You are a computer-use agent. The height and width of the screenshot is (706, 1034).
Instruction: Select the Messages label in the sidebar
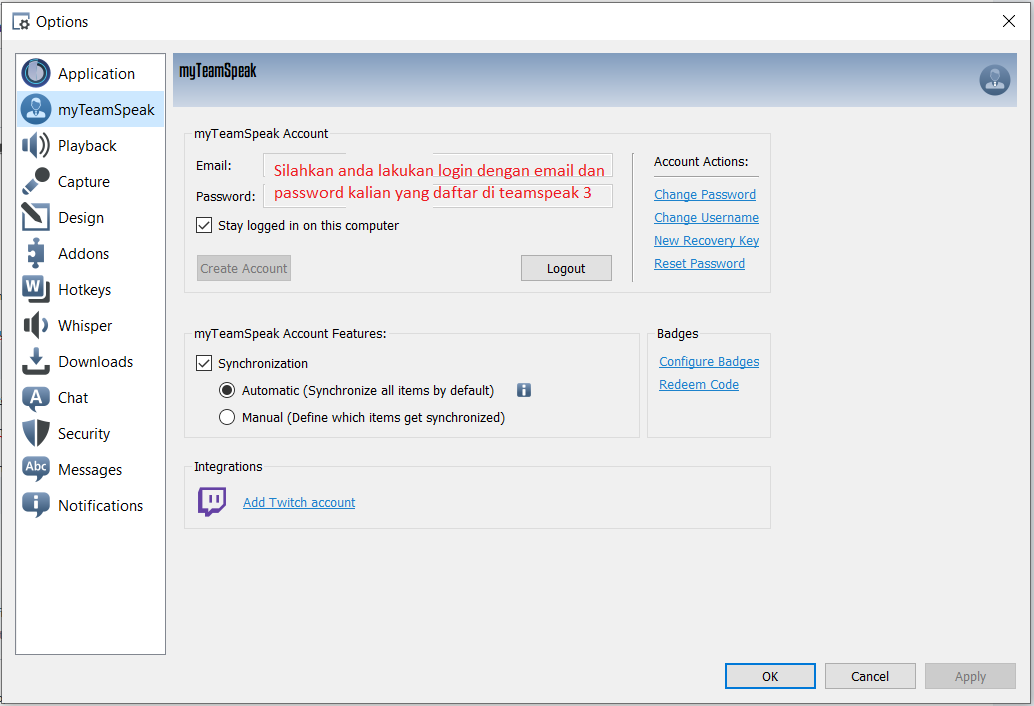(90, 469)
